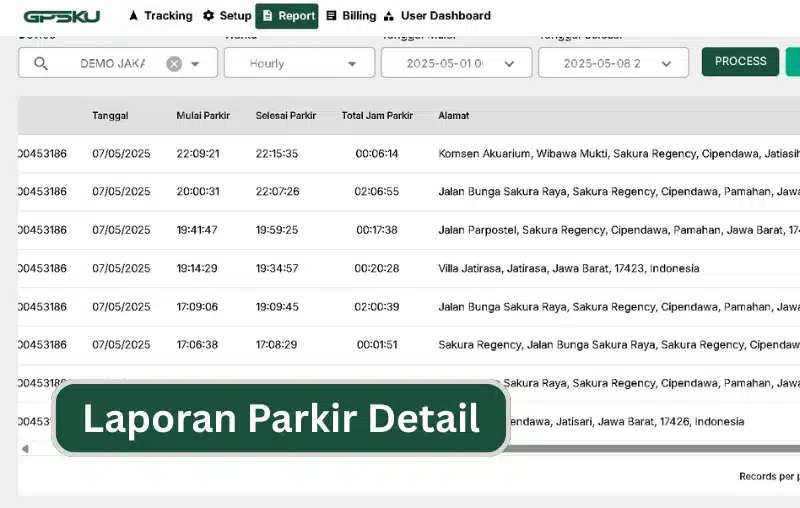Click the Setup gear icon

click(208, 16)
